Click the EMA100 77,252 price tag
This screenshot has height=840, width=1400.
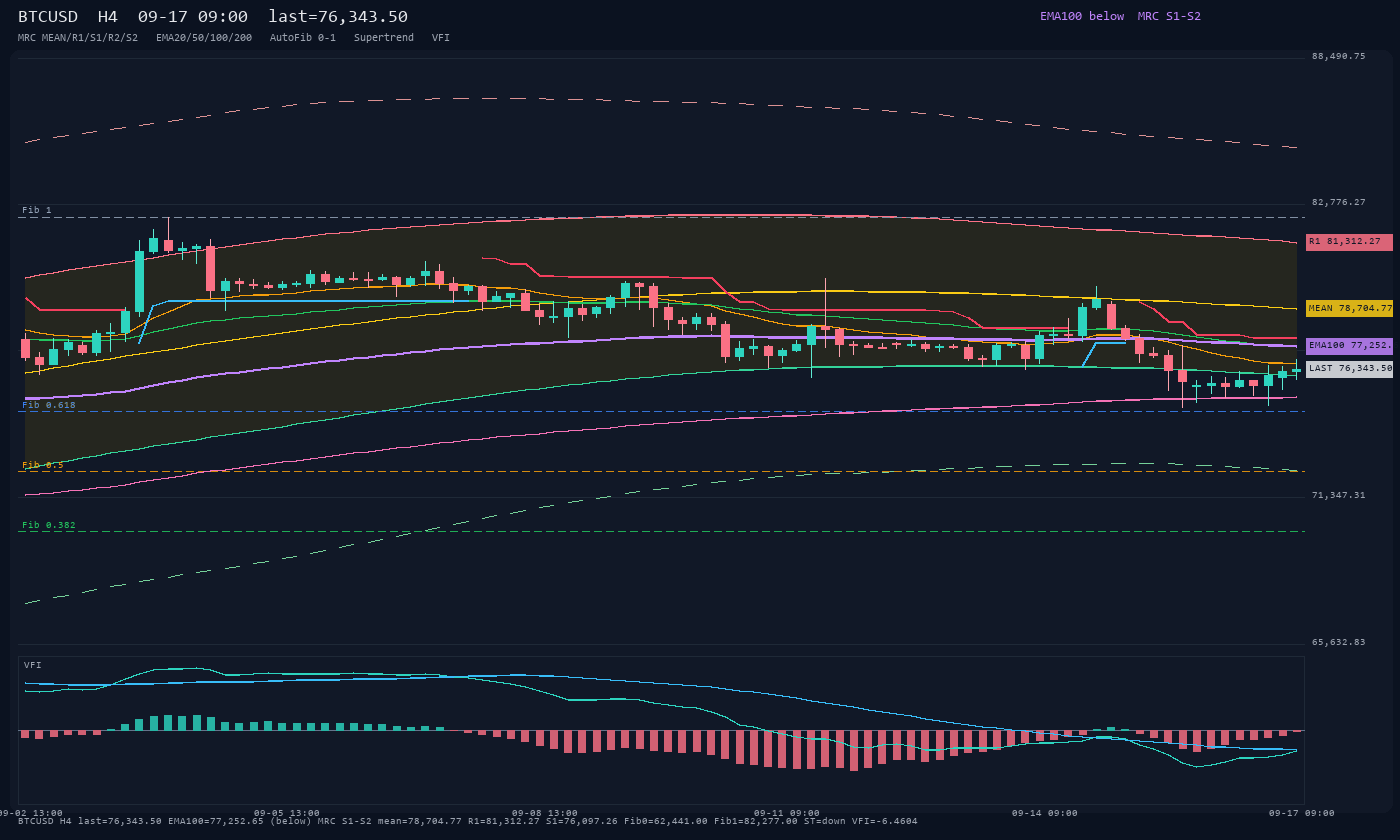tap(1349, 346)
